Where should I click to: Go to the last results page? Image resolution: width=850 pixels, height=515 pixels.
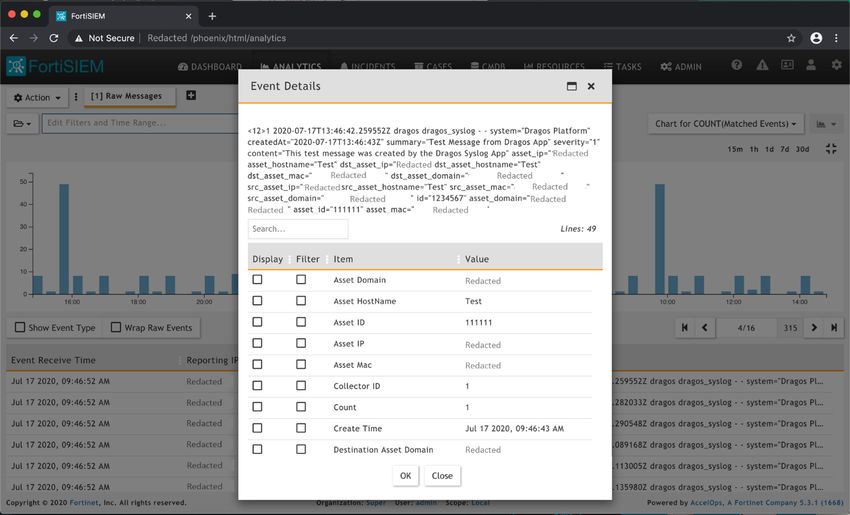(x=834, y=327)
